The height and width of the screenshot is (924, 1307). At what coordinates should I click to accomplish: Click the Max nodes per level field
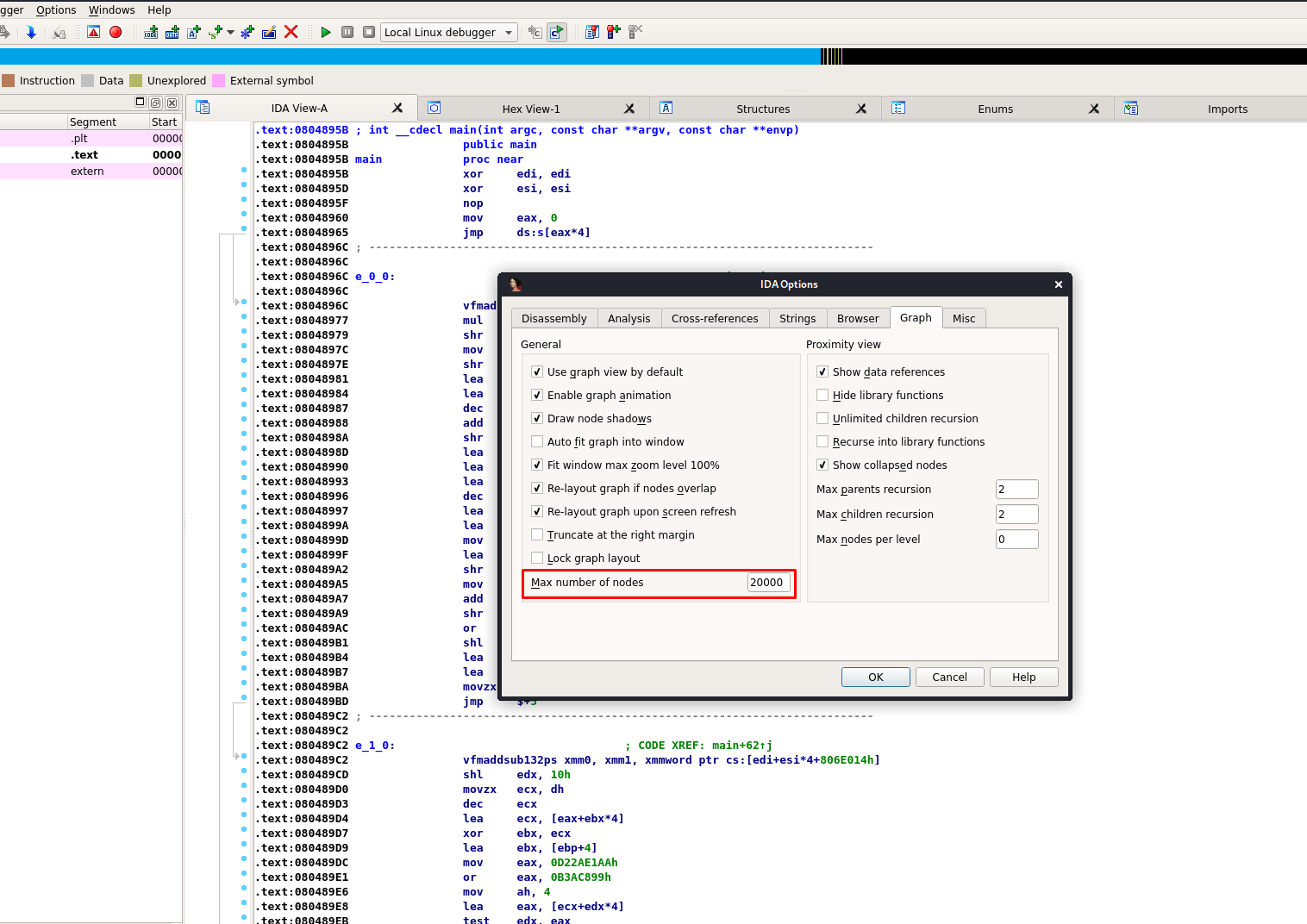1017,539
